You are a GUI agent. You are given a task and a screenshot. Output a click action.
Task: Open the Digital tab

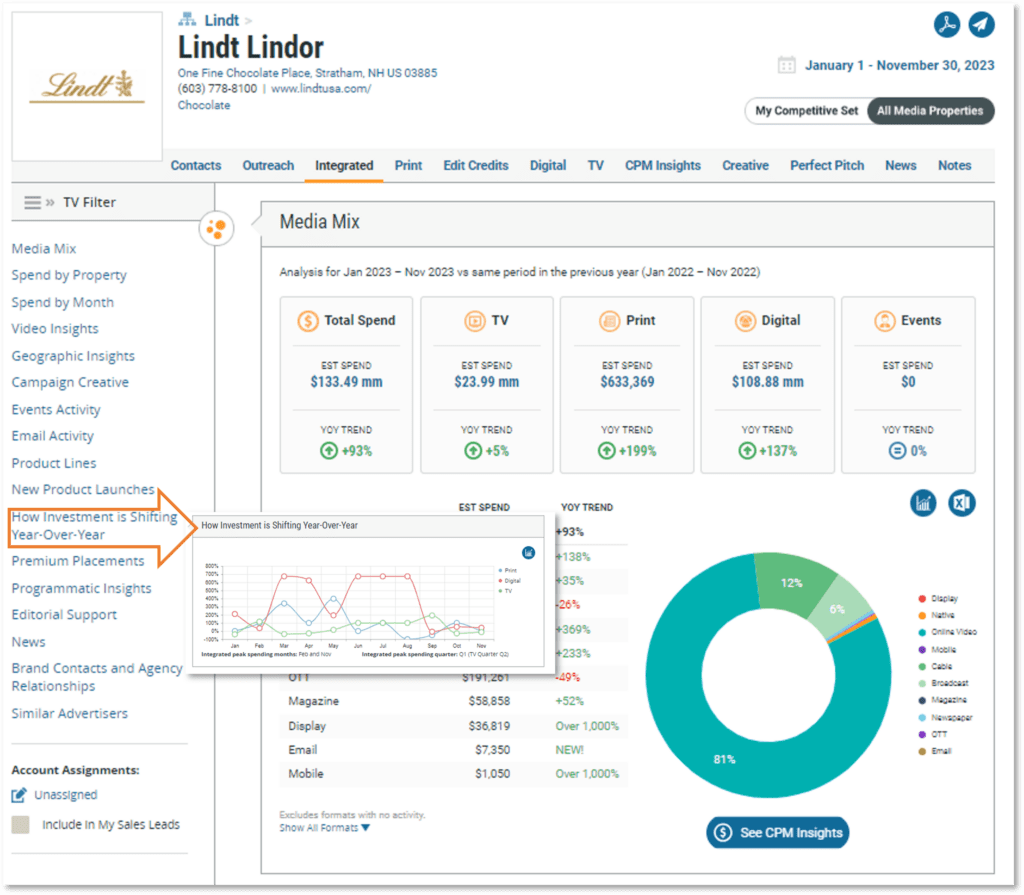548,166
